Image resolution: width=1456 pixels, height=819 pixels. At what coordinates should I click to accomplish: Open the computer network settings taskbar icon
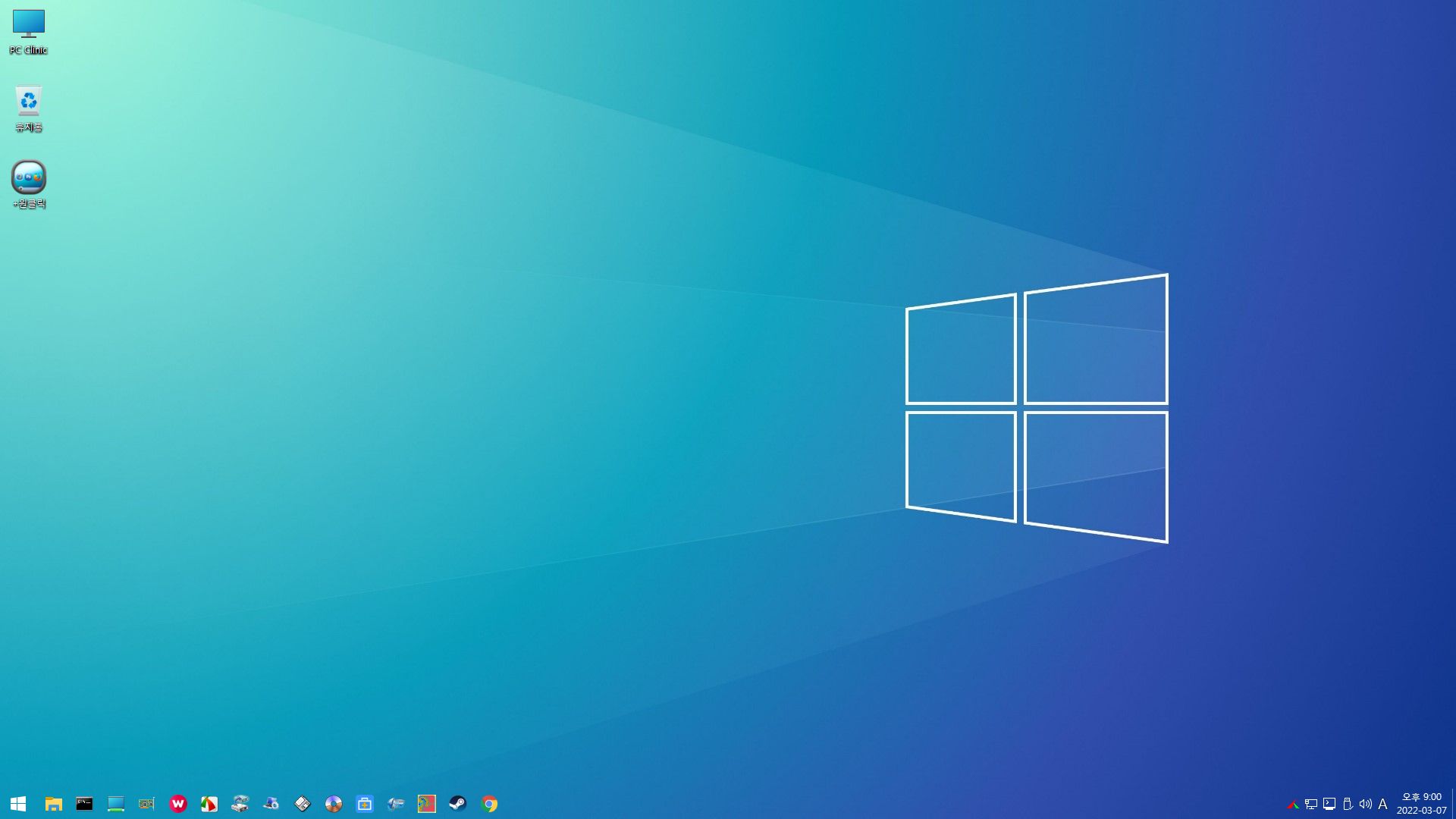pos(271,804)
